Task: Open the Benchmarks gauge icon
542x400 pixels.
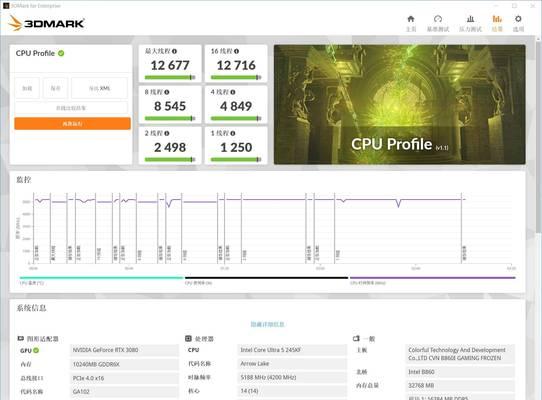Action: click(x=438, y=19)
